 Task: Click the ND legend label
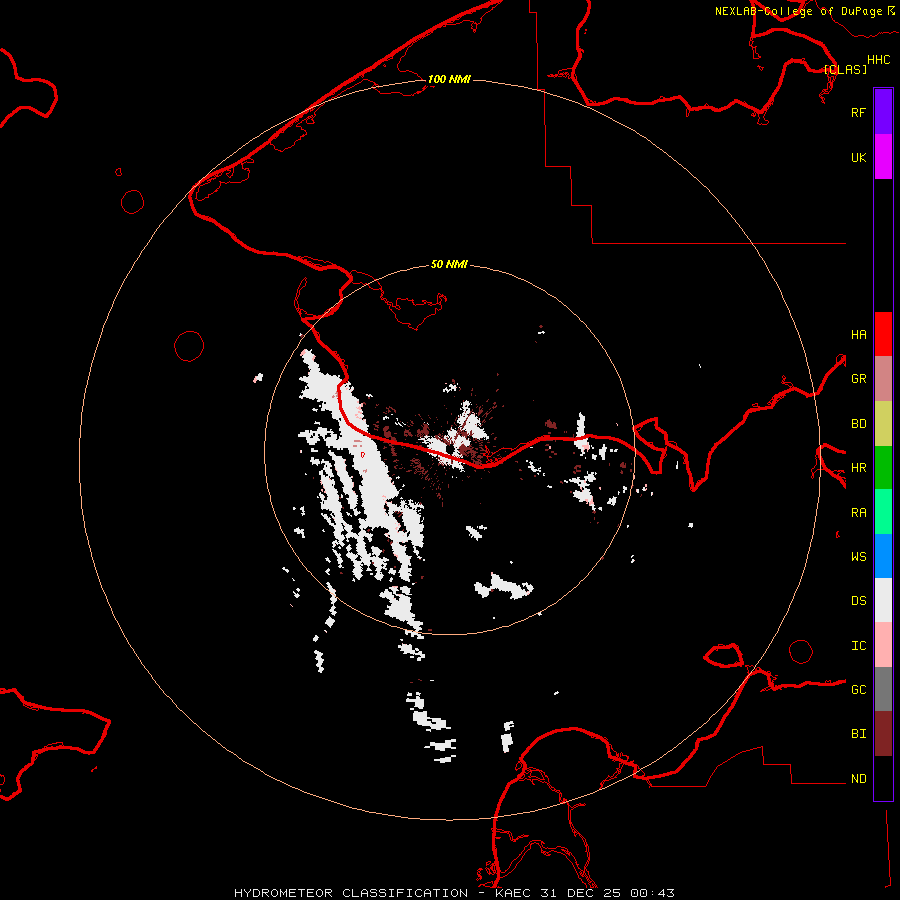pyautogui.click(x=858, y=778)
